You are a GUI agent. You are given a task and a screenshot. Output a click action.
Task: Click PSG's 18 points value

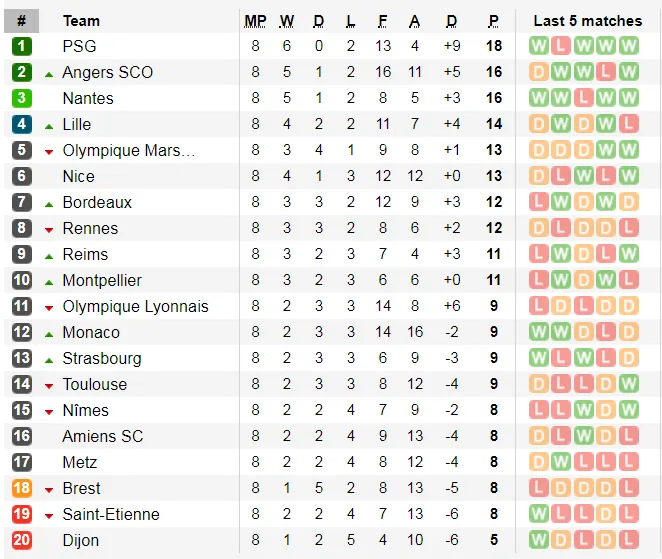[494, 46]
